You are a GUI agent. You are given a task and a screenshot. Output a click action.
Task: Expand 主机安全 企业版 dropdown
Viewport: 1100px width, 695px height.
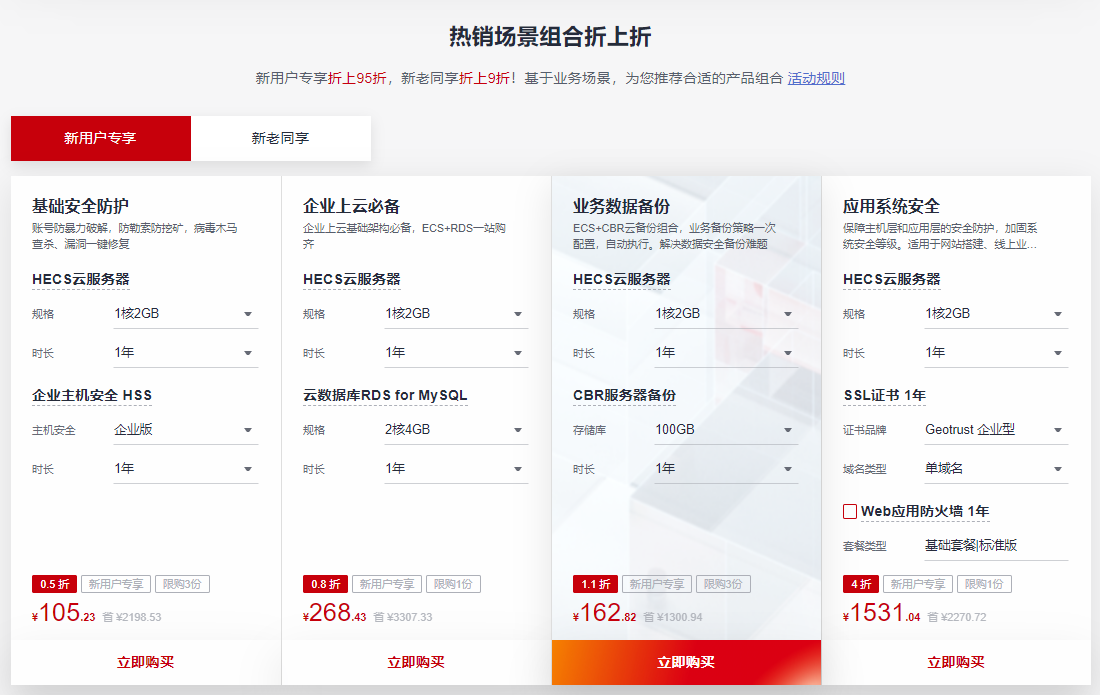pos(185,430)
